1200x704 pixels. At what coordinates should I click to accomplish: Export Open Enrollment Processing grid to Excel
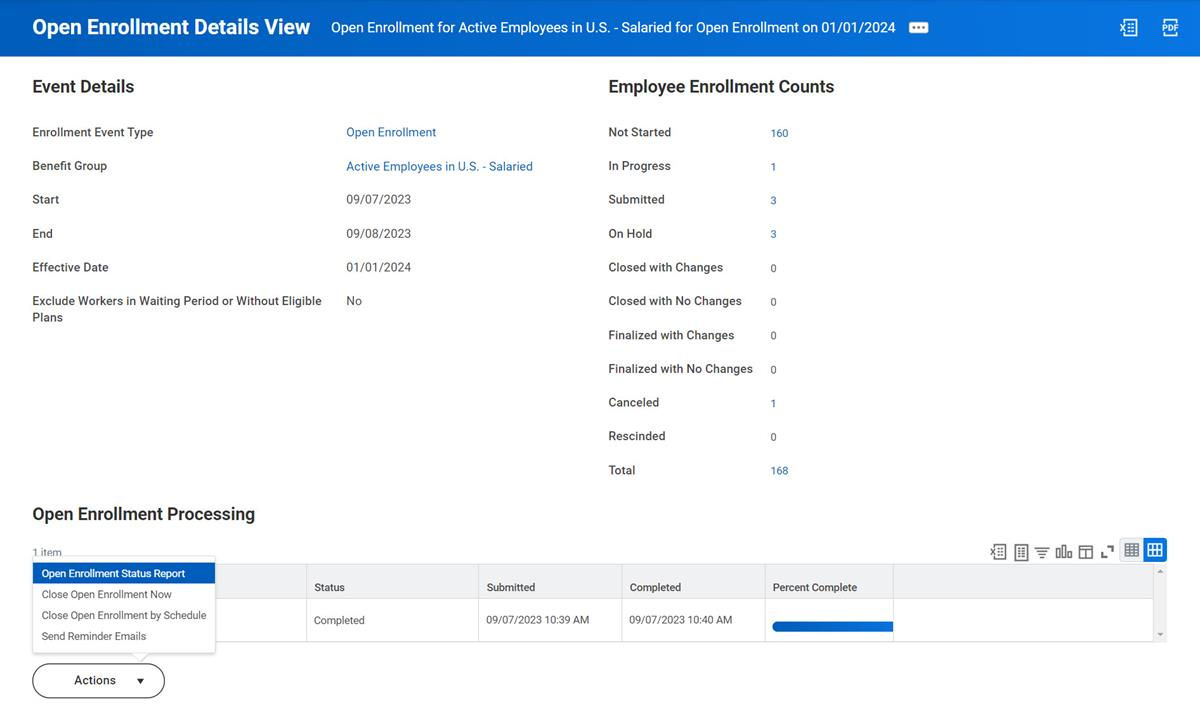(x=998, y=551)
